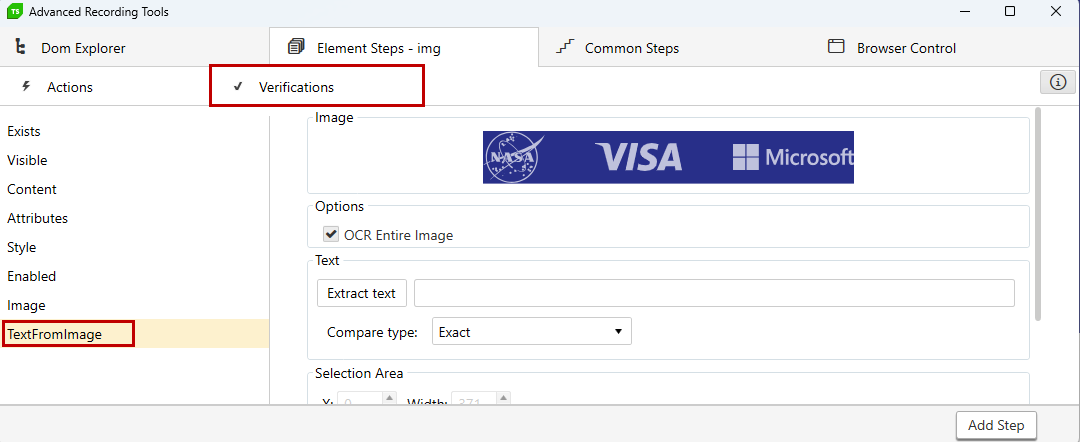The image size is (1080, 442).
Task: Click the Extract text button
Action: coord(362,293)
